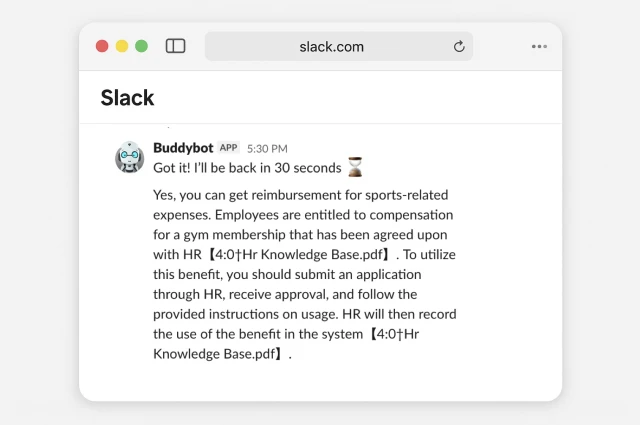Image resolution: width=640 pixels, height=425 pixels.
Task: Click the APP badge beside Buddybot
Action: pyautogui.click(x=228, y=148)
